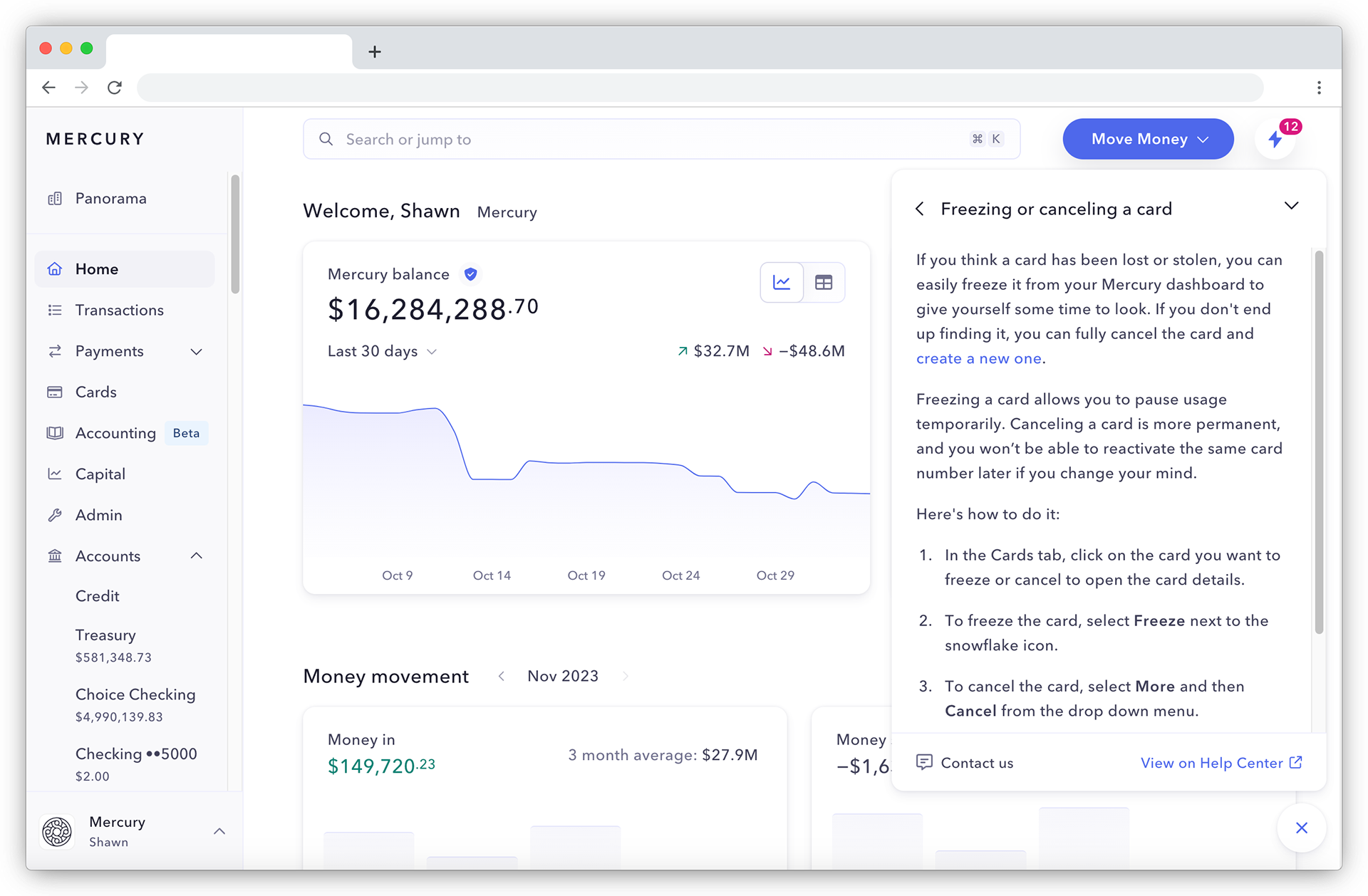
Task: Close the help widget with X
Action: click(1301, 828)
